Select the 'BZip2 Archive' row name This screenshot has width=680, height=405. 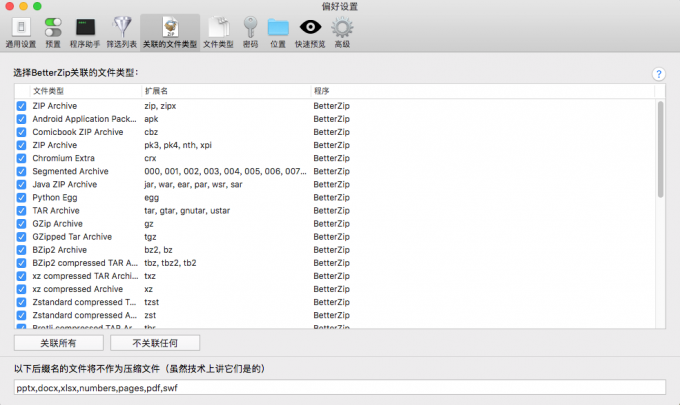click(x=59, y=250)
